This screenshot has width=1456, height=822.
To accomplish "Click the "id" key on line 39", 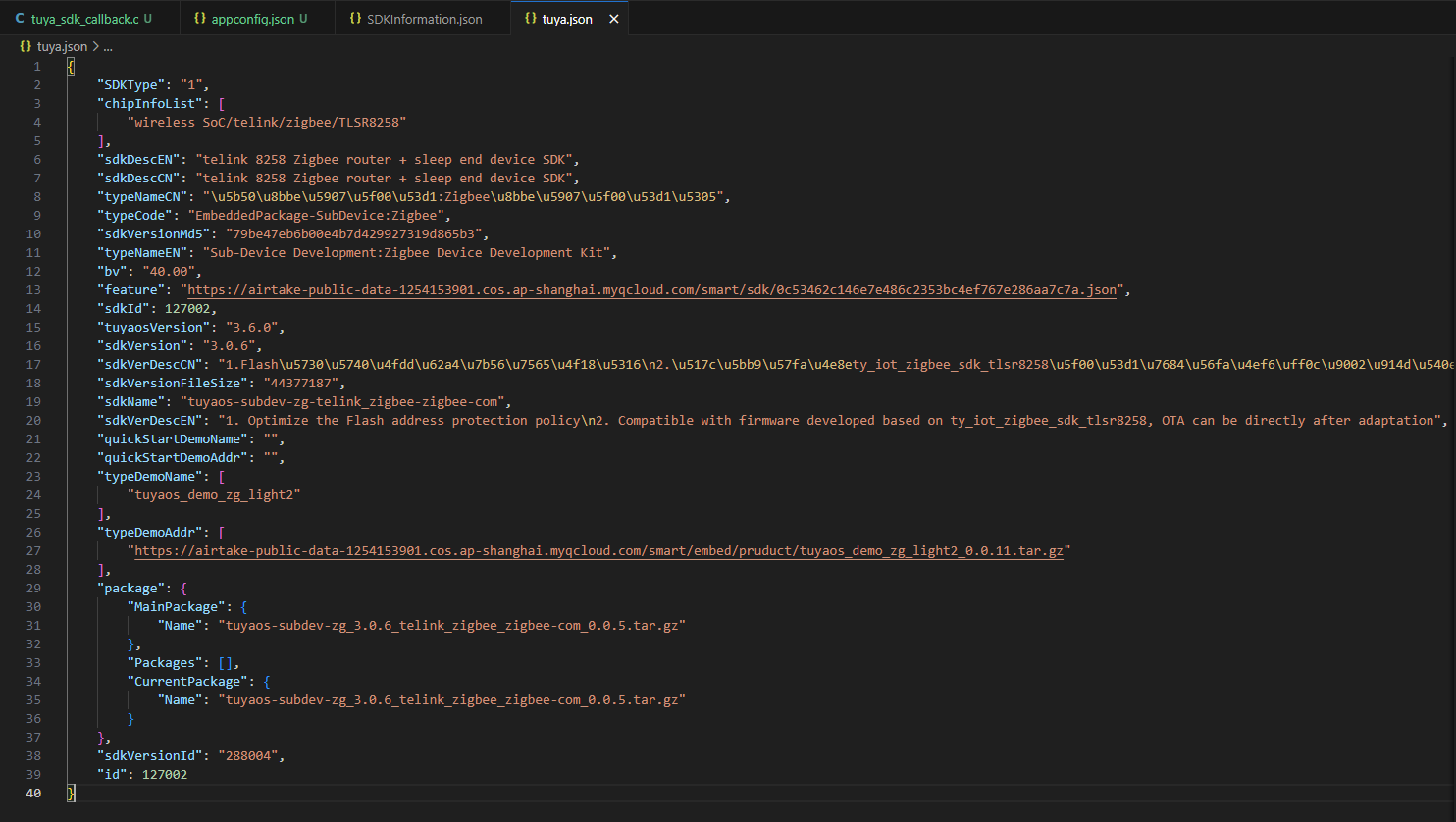I will [112, 774].
